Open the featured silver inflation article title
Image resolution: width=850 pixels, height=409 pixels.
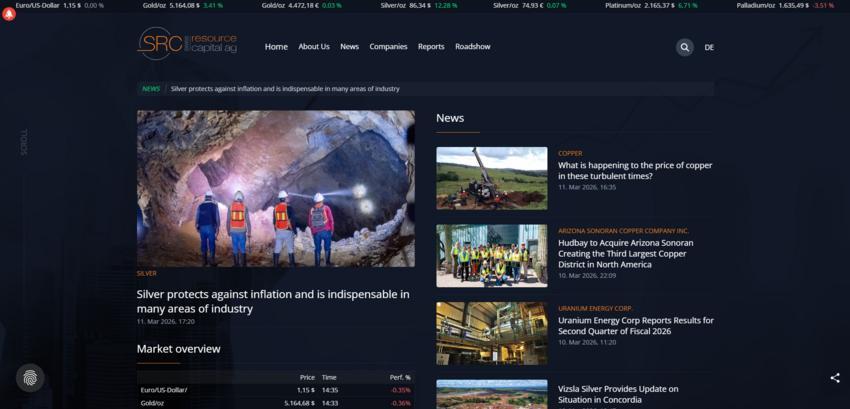pyautogui.click(x=273, y=301)
